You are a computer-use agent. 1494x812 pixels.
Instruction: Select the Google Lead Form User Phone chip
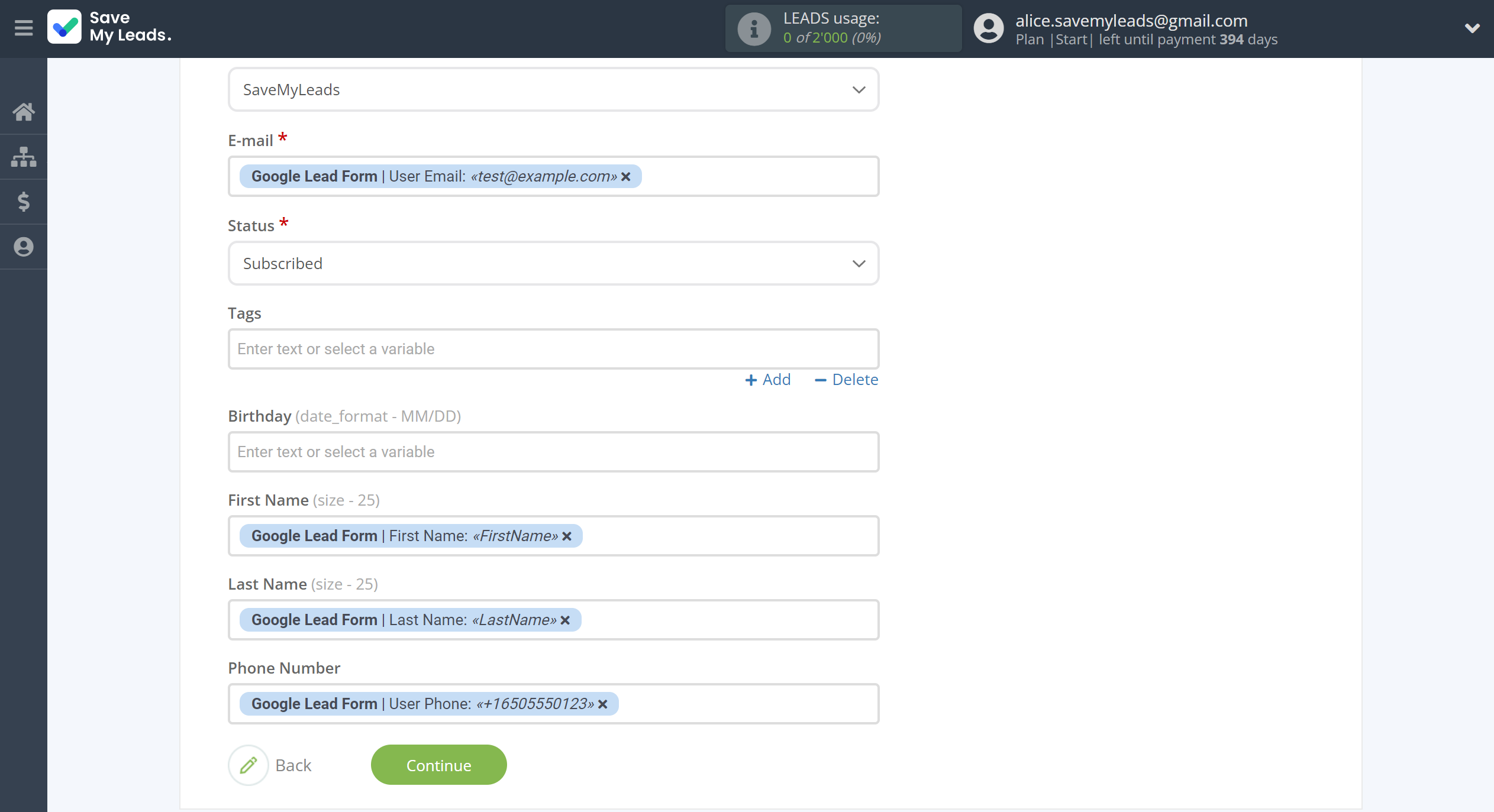click(x=429, y=704)
